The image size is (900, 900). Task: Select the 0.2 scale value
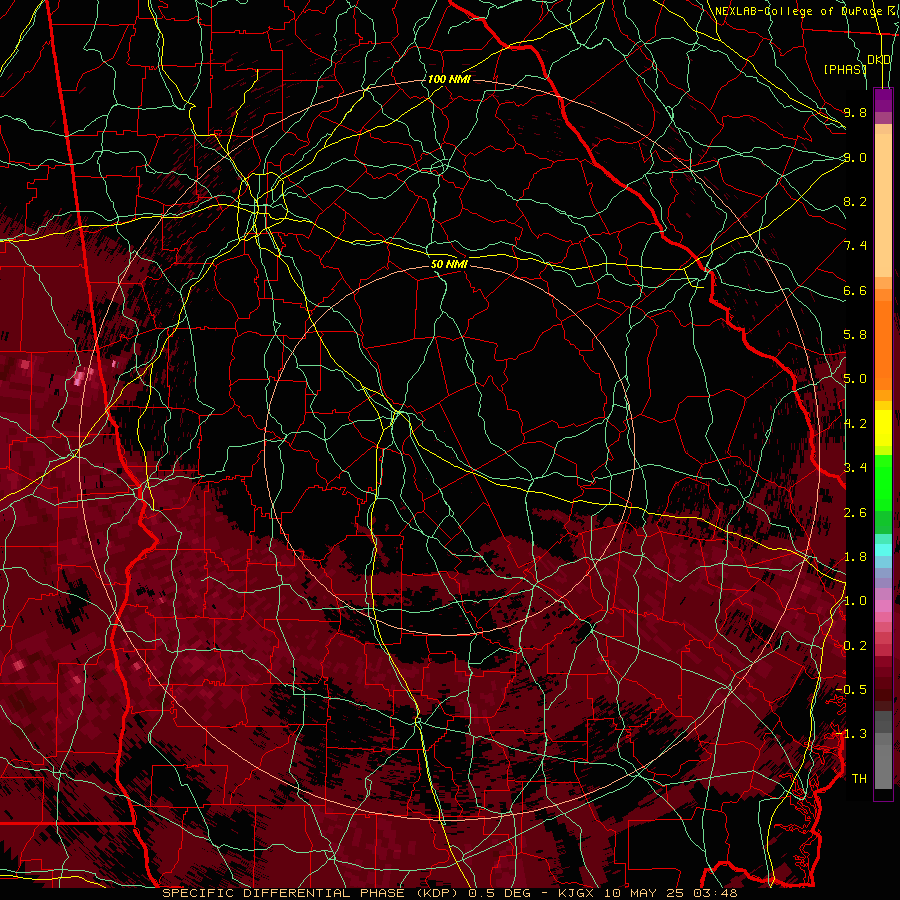tap(855, 646)
